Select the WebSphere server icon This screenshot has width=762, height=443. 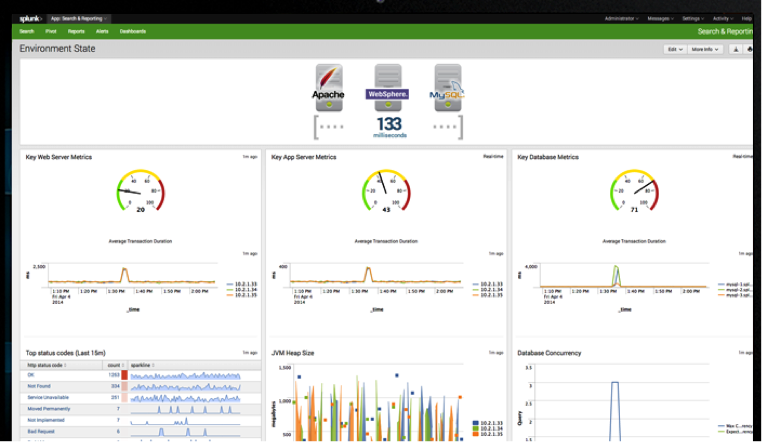pyautogui.click(x=387, y=88)
